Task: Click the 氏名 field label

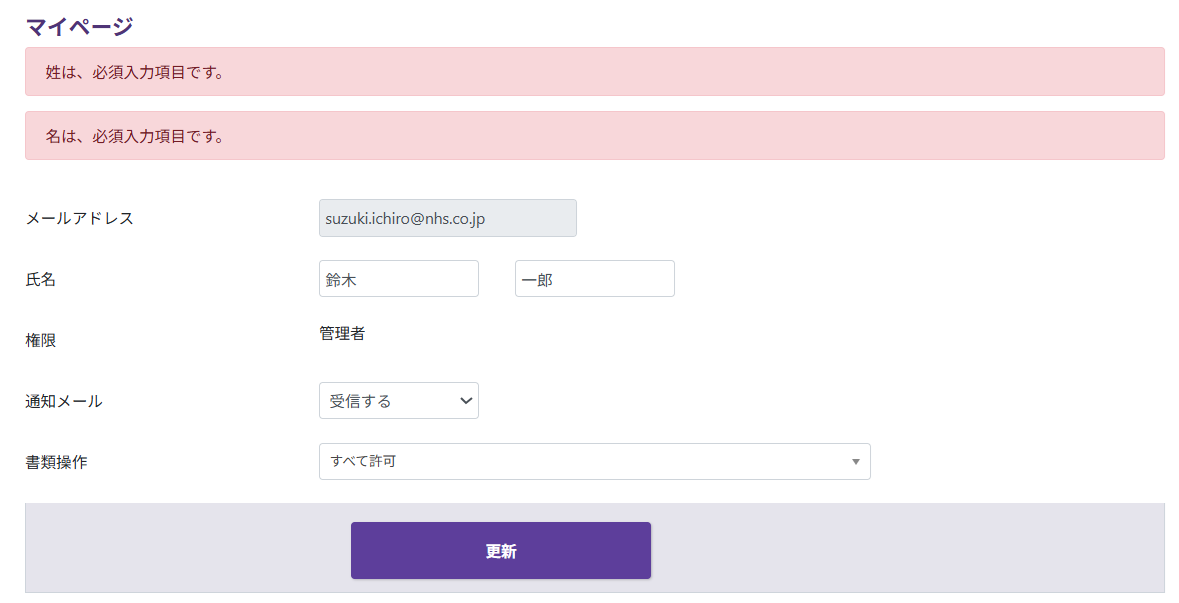Action: [41, 280]
